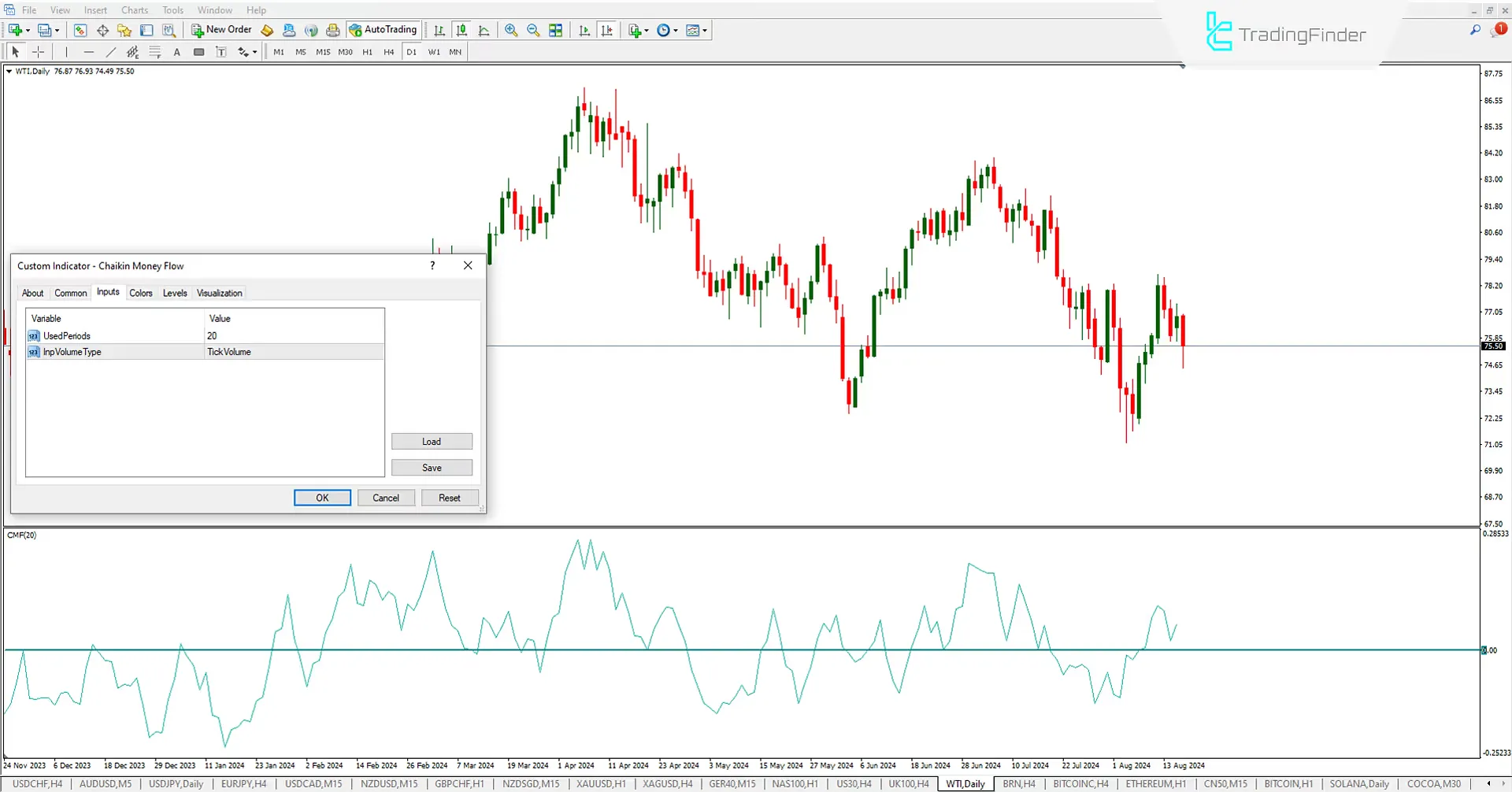Viewport: 1512px width, 792px height.
Task: Select the Crosshair tool
Action: 38,52
